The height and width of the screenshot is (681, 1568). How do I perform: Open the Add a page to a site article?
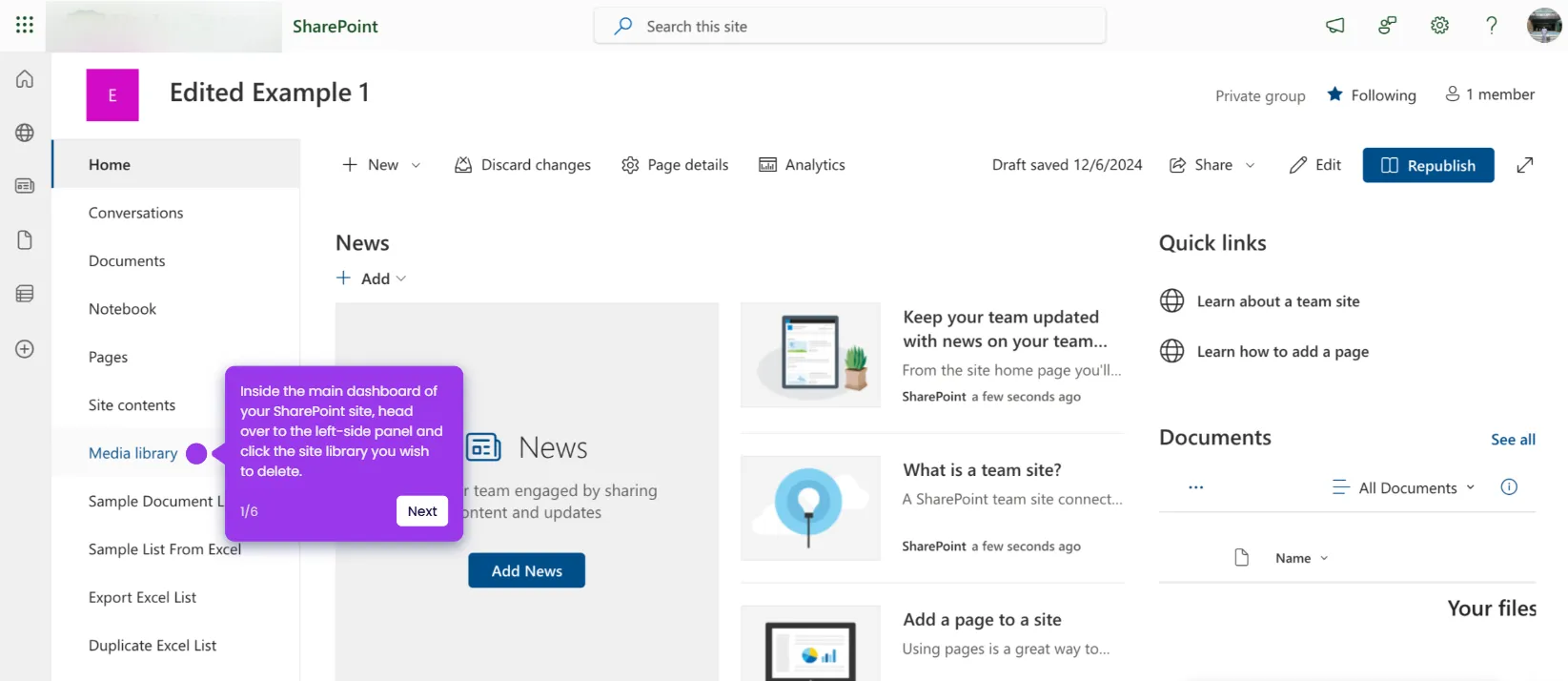tap(982, 620)
